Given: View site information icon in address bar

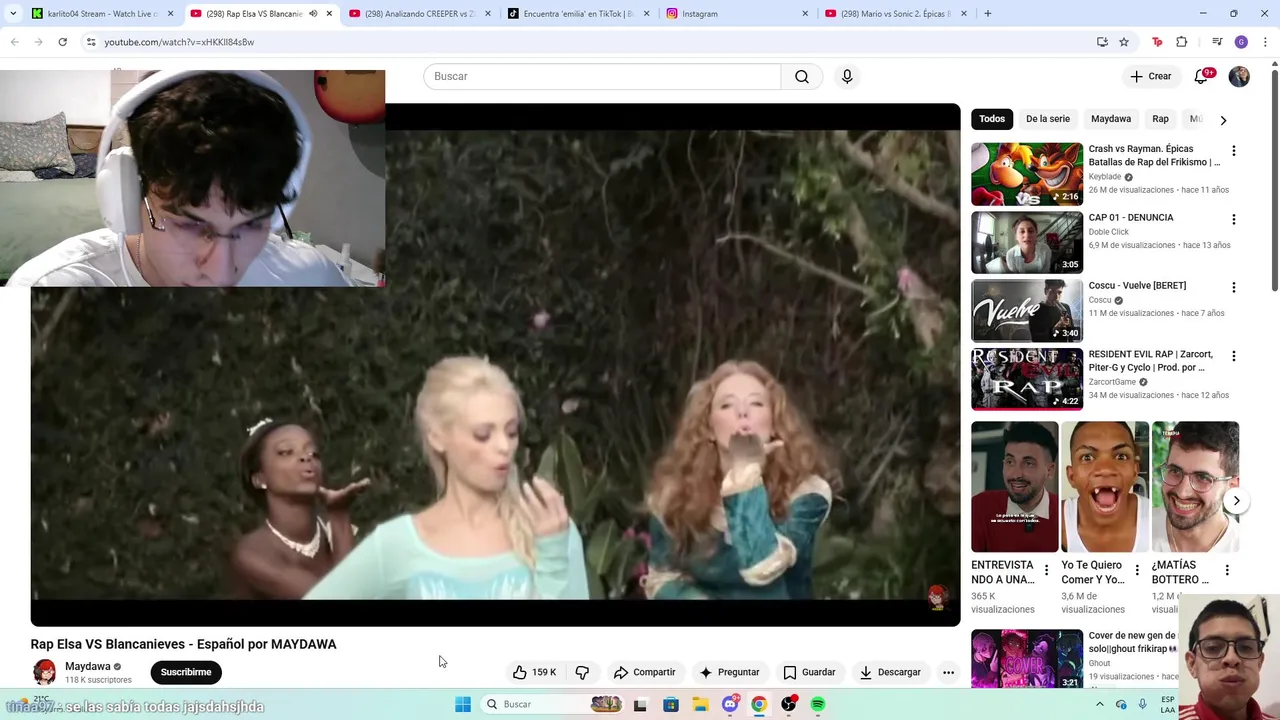Looking at the screenshot, I should coord(91,42).
